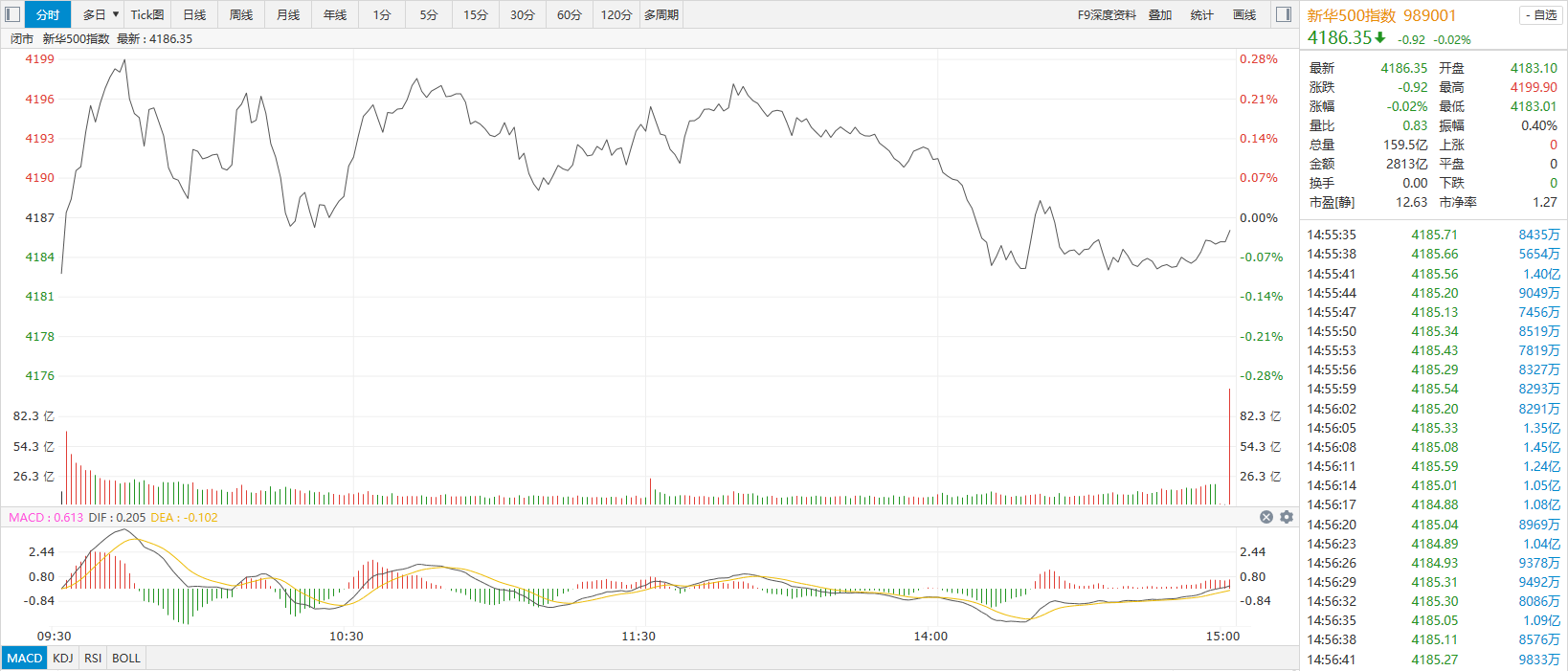This screenshot has width=1568, height=671.
Task: Select the 14:56:05 tick row
Action: click(x=1433, y=428)
